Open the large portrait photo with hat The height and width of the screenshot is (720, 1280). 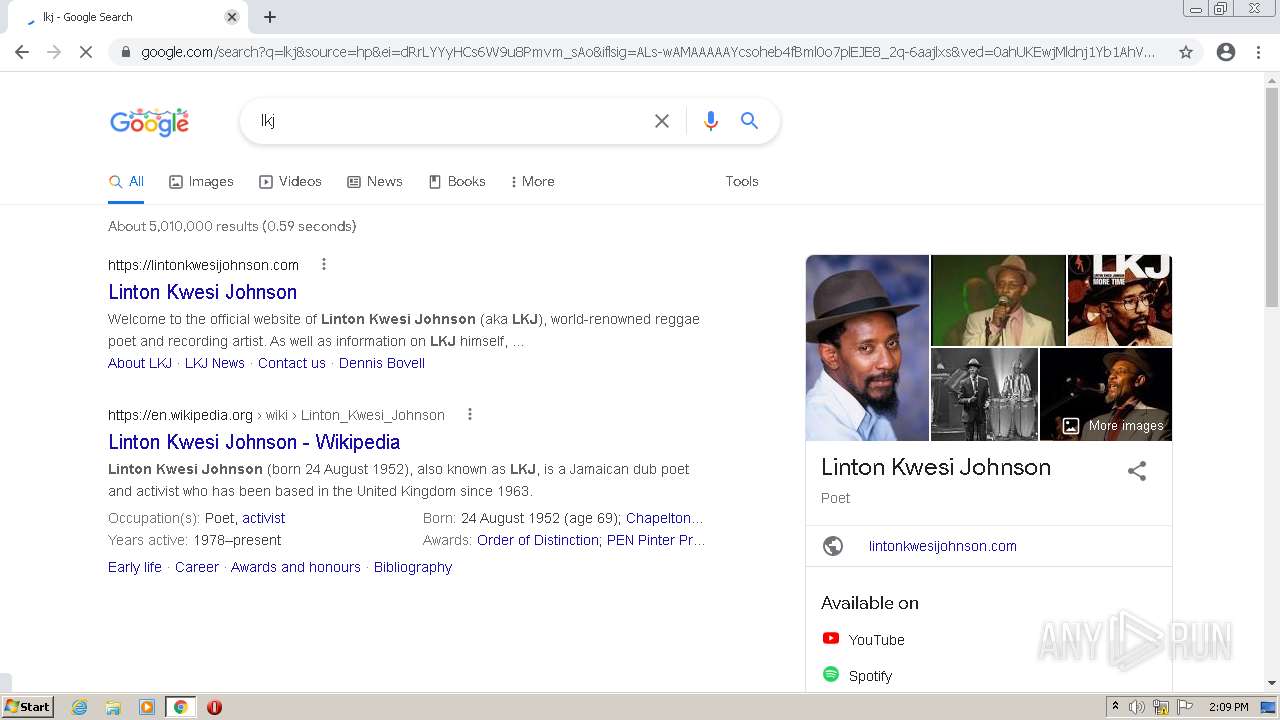(867, 348)
